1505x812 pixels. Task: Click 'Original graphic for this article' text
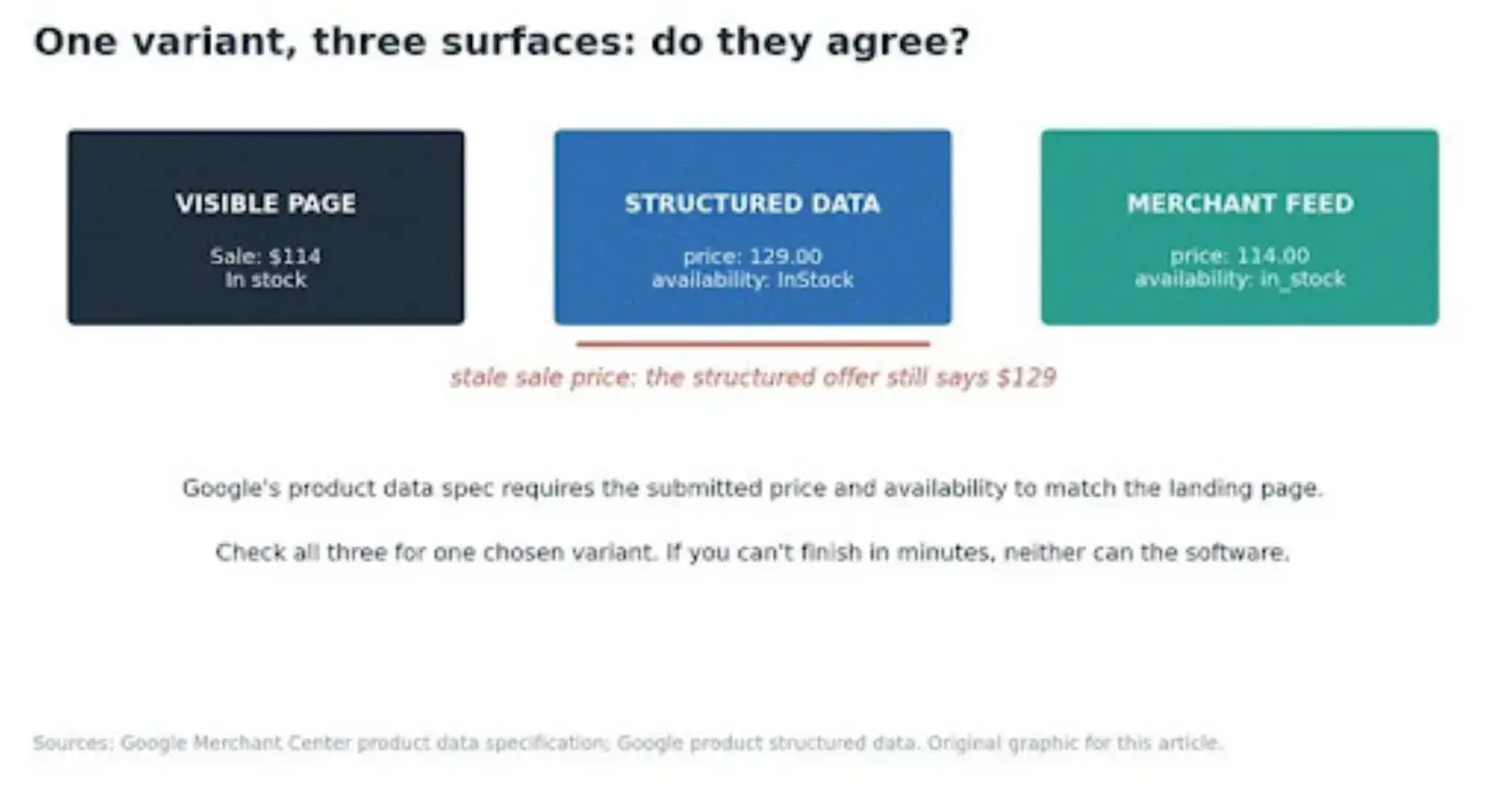pyautogui.click(x=1075, y=743)
